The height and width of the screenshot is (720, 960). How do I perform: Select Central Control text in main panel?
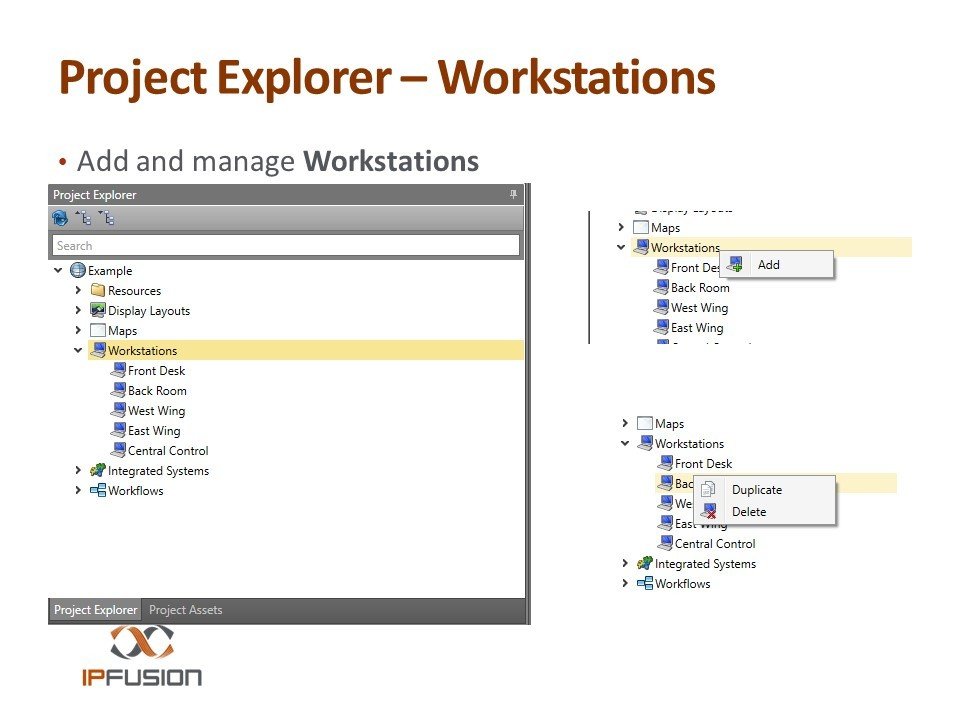[x=168, y=451]
